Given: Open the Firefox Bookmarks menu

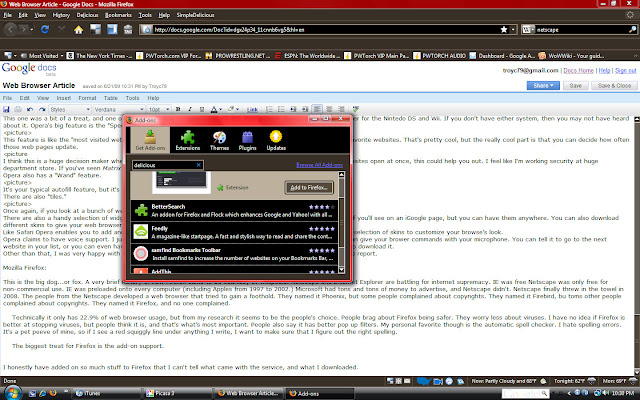Looking at the screenshot, I should [x=118, y=15].
